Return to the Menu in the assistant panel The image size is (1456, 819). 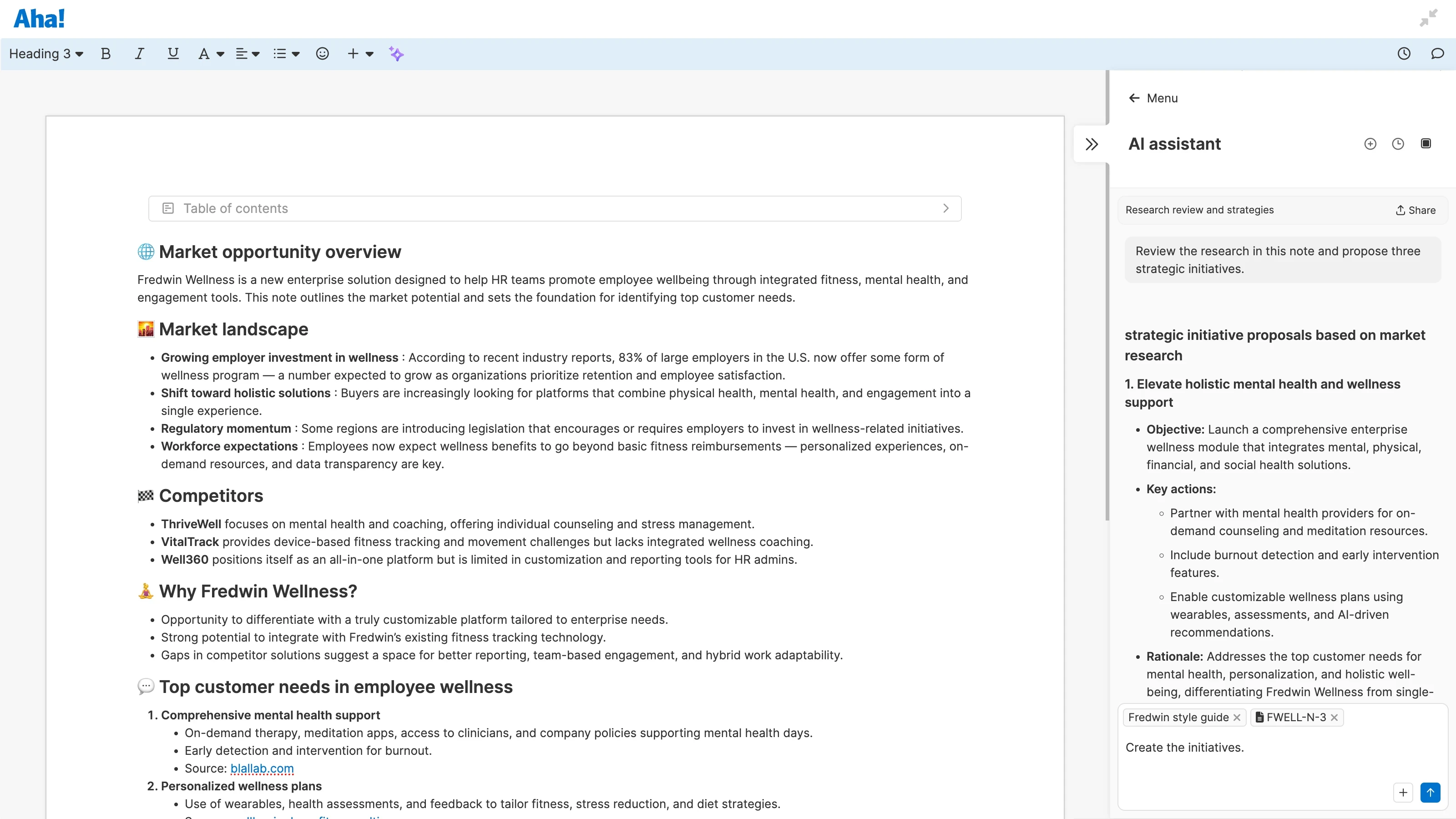click(1153, 97)
